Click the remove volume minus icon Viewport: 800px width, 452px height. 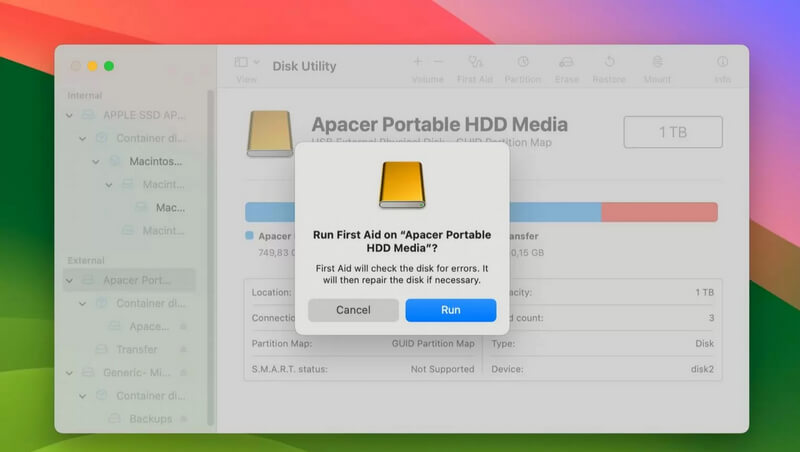click(x=440, y=62)
